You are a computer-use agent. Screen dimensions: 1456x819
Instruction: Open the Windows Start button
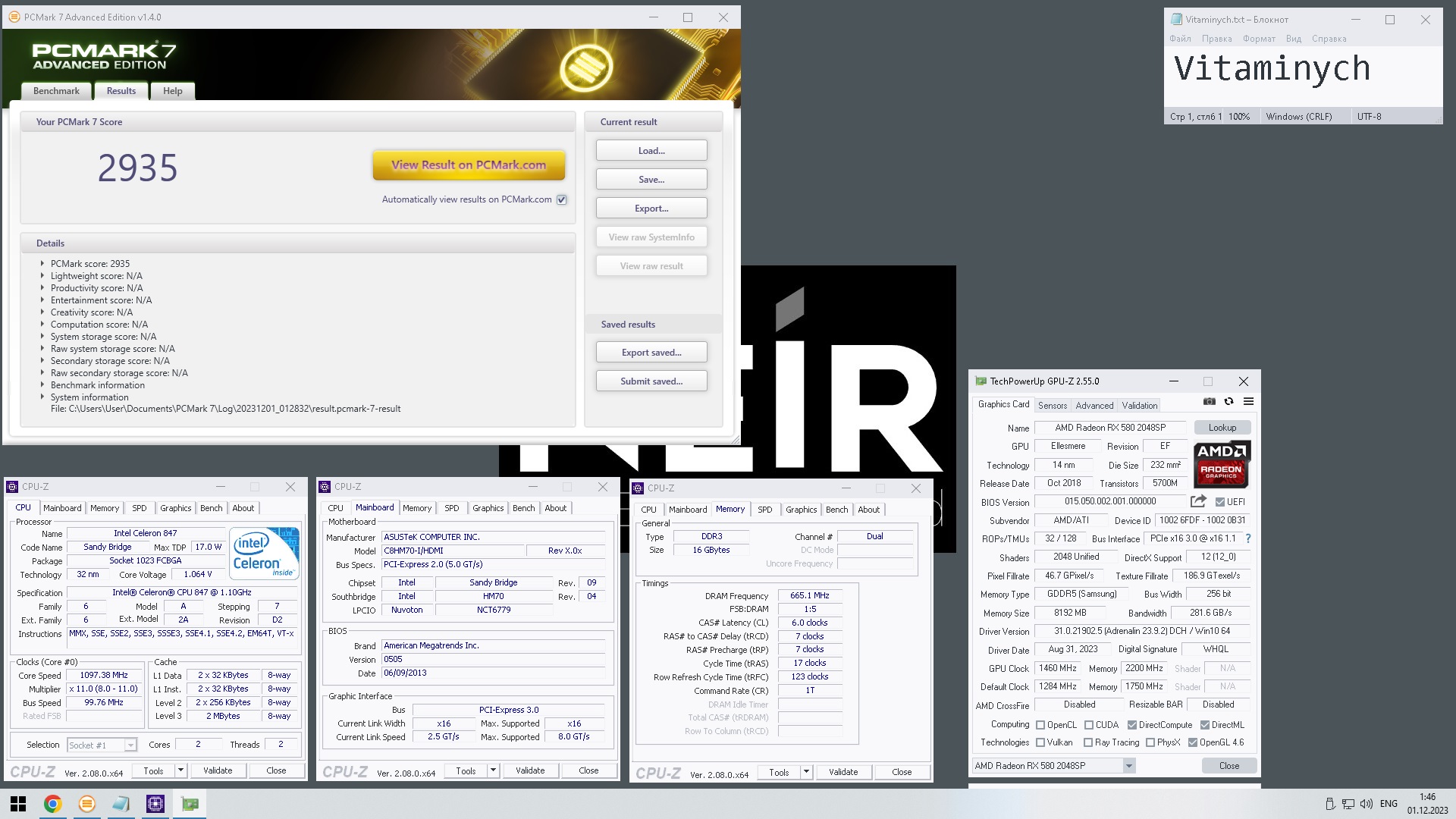pos(18,804)
